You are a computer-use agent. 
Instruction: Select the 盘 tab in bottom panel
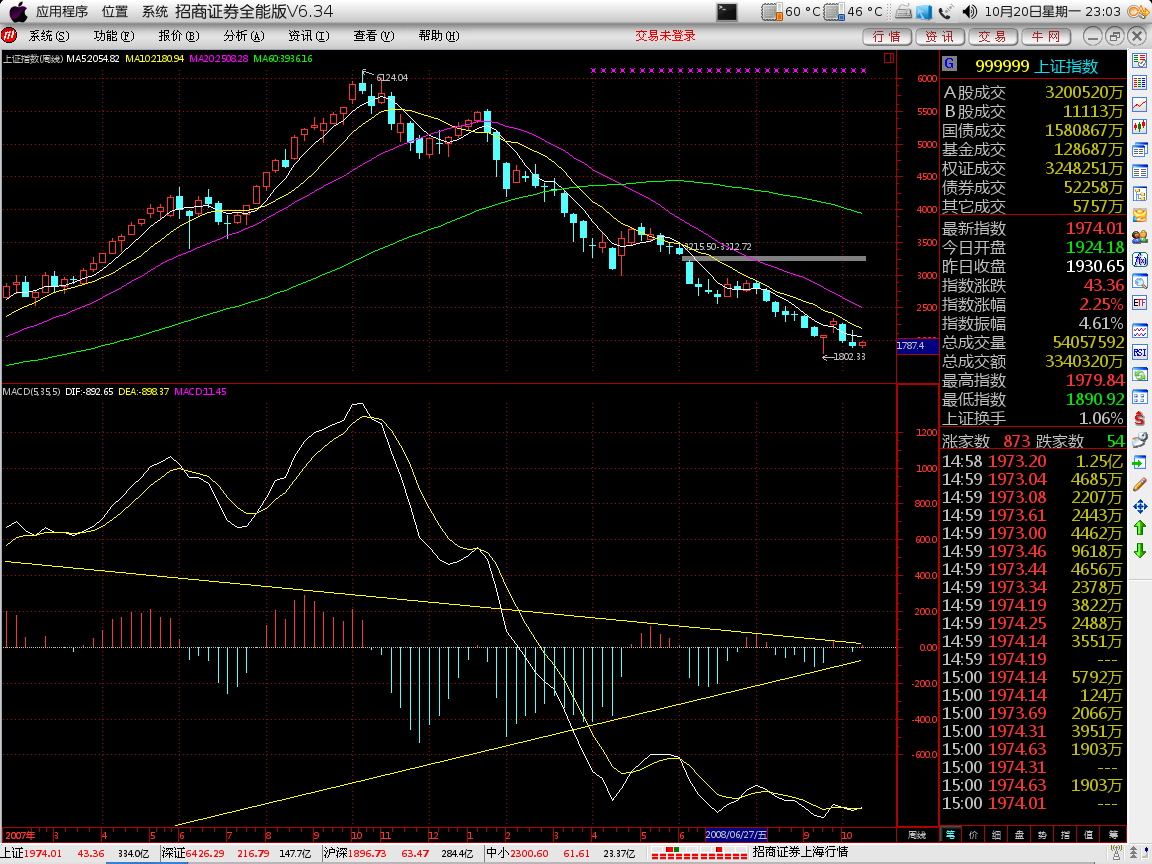point(1019,835)
